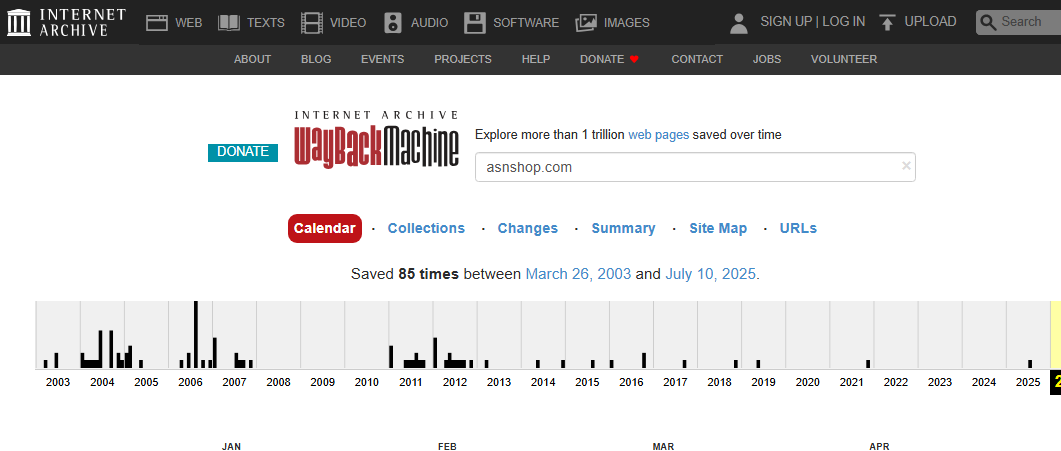Open the About menu item
This screenshot has height=451, width=1061.
tap(252, 60)
